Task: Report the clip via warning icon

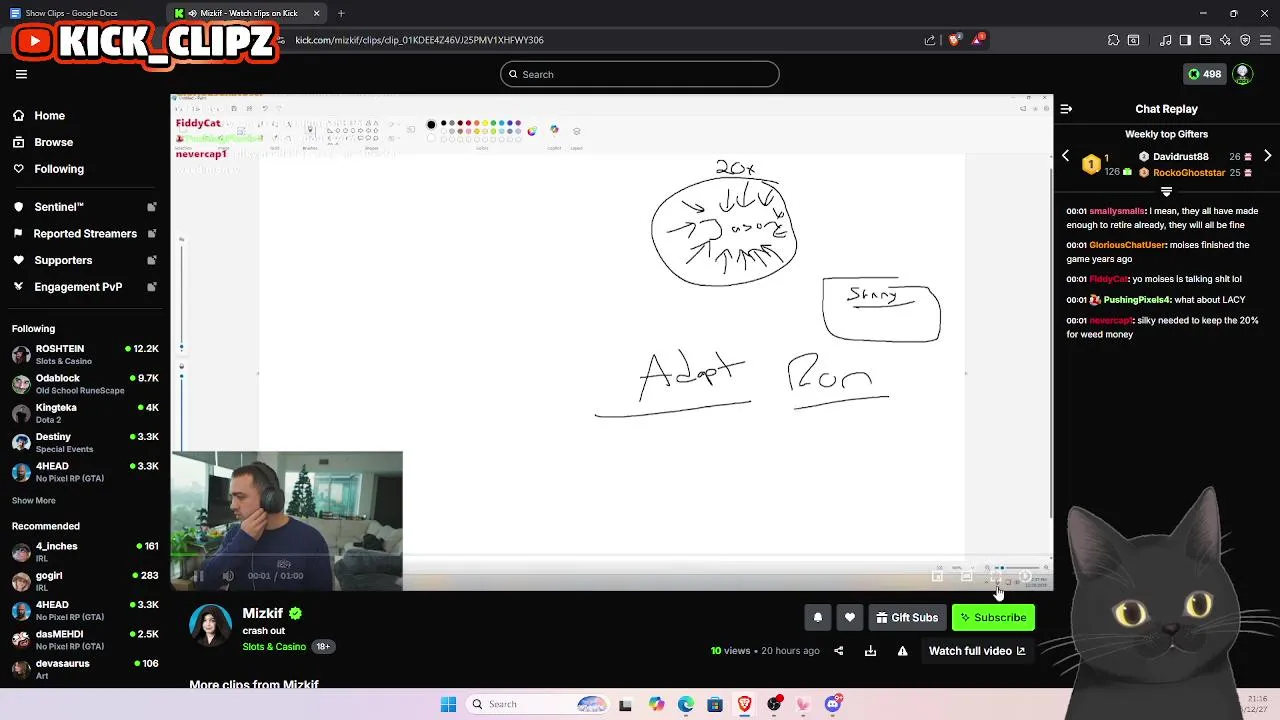Action: coord(903,651)
